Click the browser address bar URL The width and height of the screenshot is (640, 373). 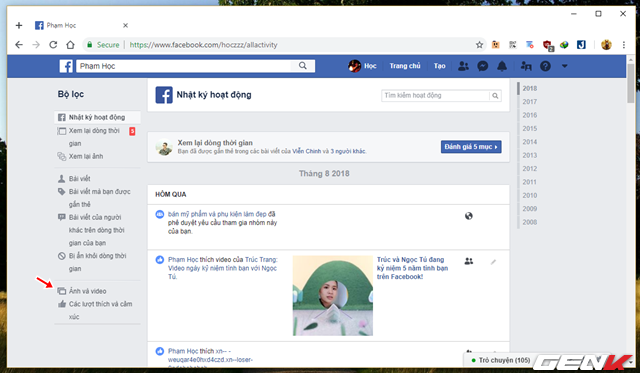tap(203, 44)
